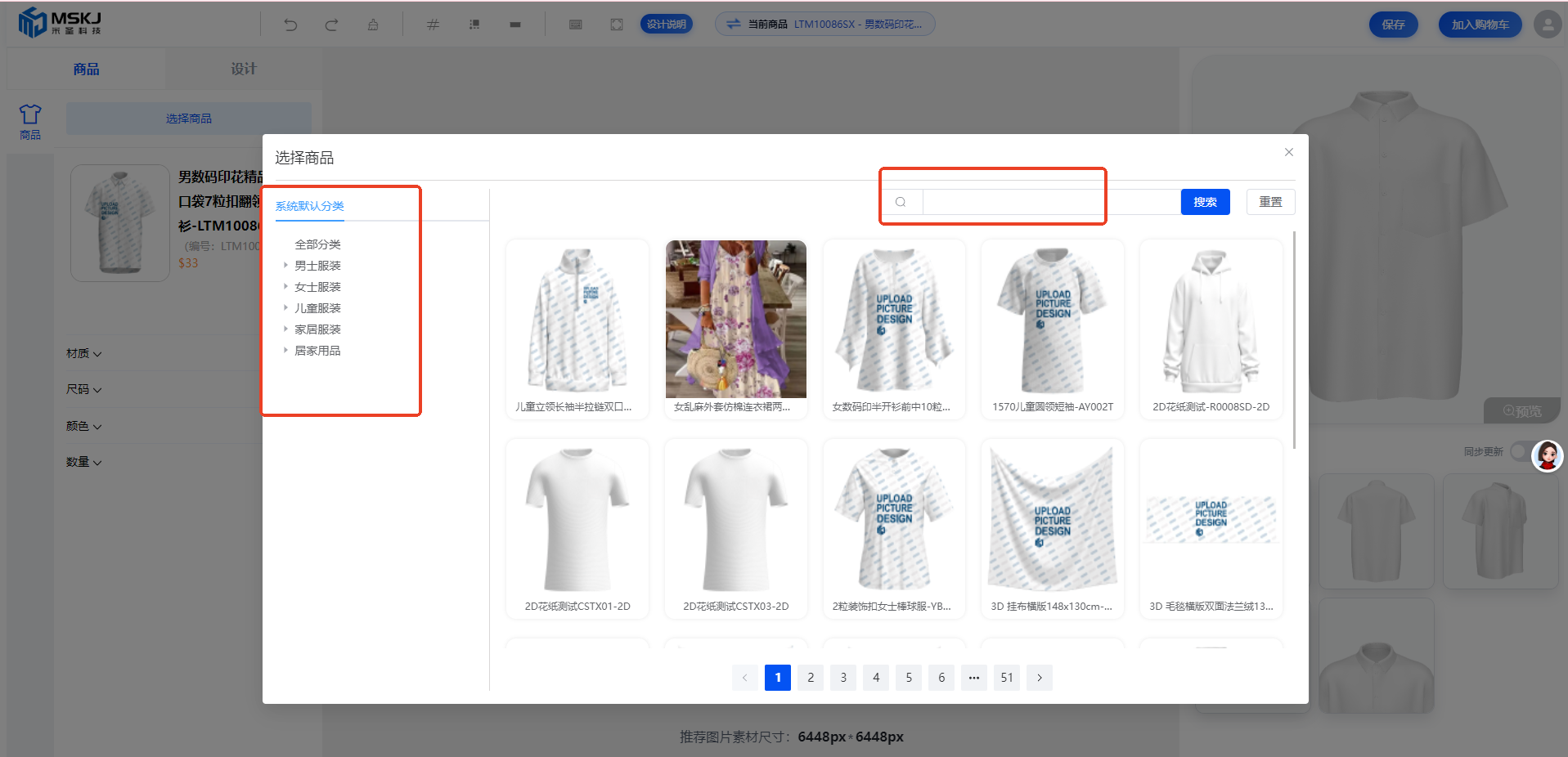Screen dimensions: 1568x757
Task: Expand the 男士服装 category
Action: point(285,266)
